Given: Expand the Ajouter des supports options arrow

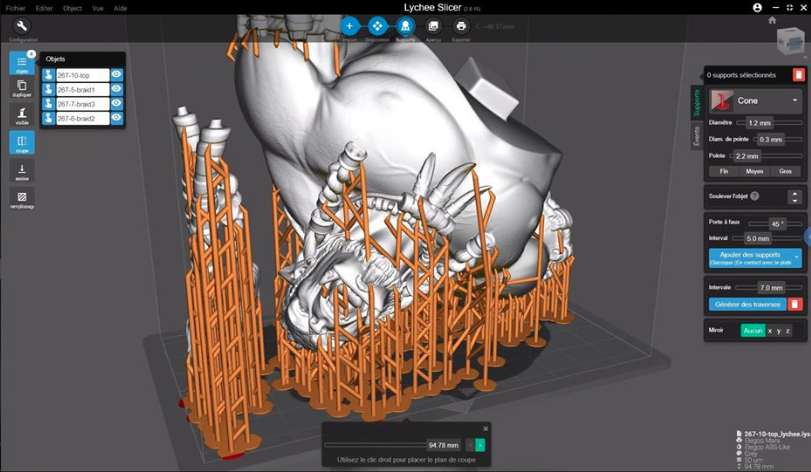Looking at the screenshot, I should 797,257.
